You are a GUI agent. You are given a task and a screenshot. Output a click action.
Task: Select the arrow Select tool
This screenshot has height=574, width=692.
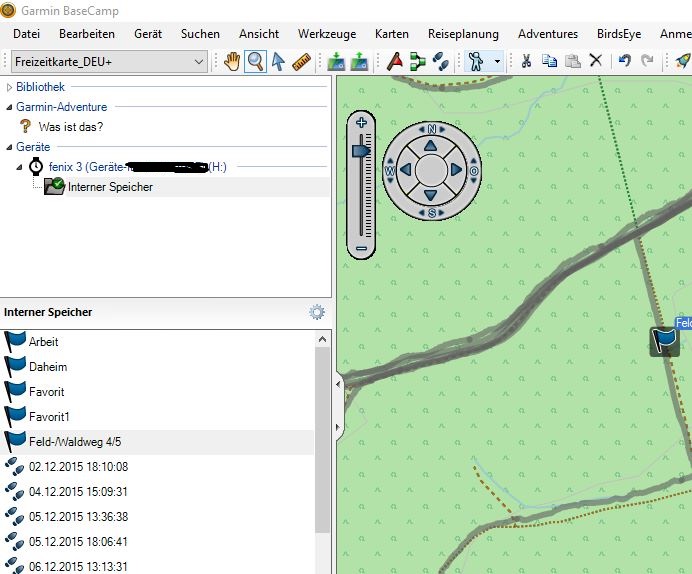[x=278, y=61]
